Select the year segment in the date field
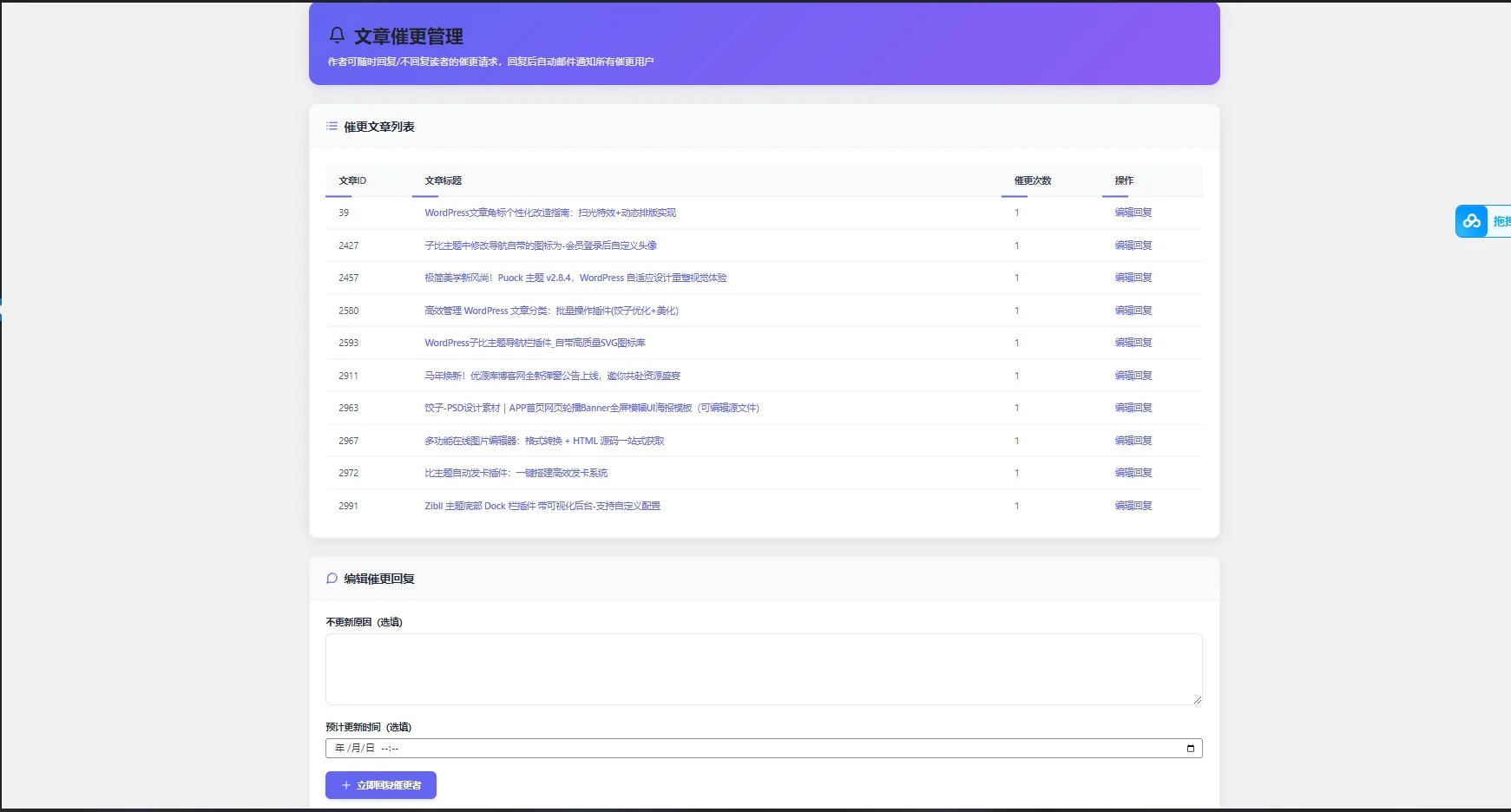The width and height of the screenshot is (1511, 812). (x=339, y=749)
